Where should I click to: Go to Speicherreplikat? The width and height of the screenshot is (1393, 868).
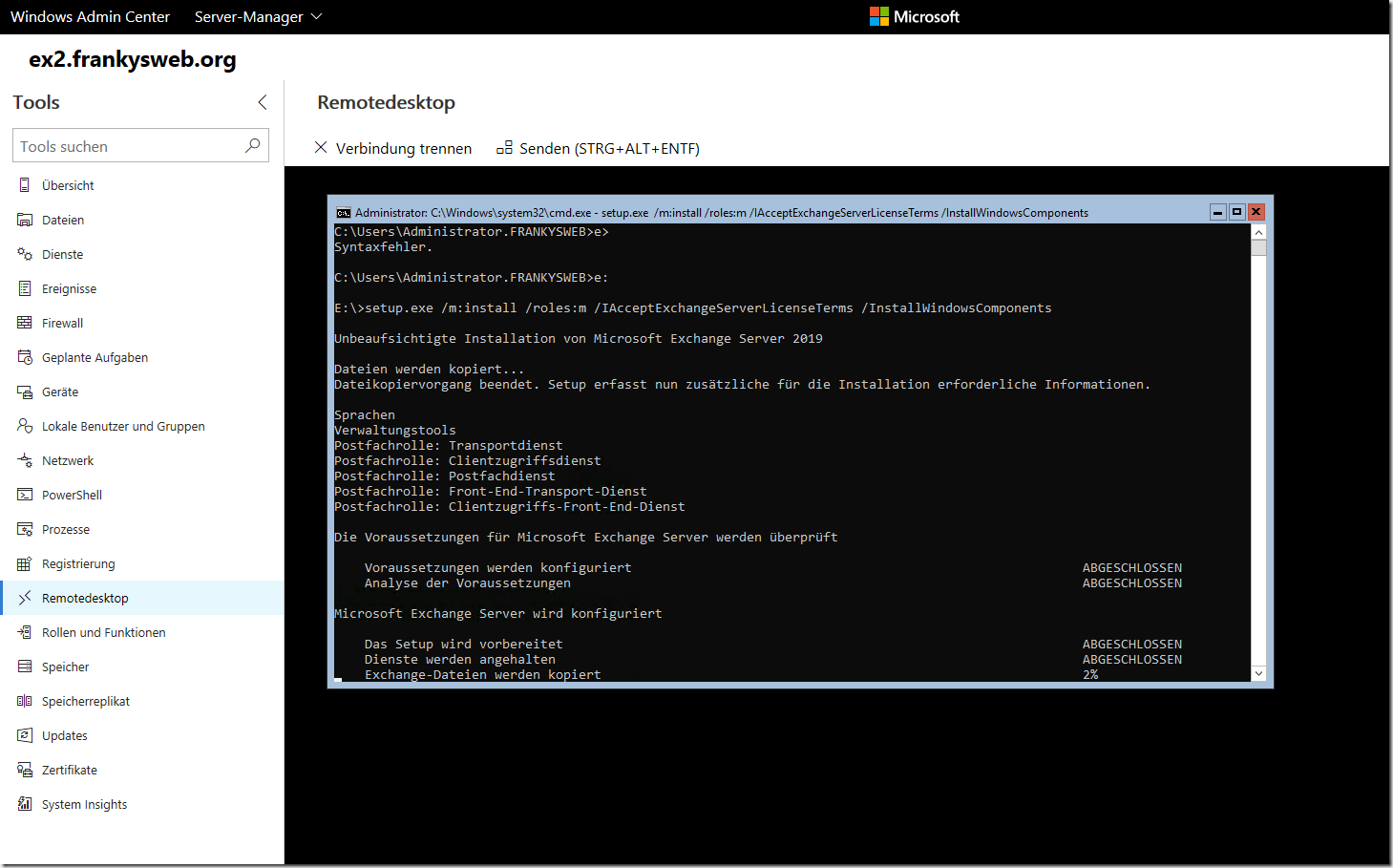pyautogui.click(x=141, y=701)
